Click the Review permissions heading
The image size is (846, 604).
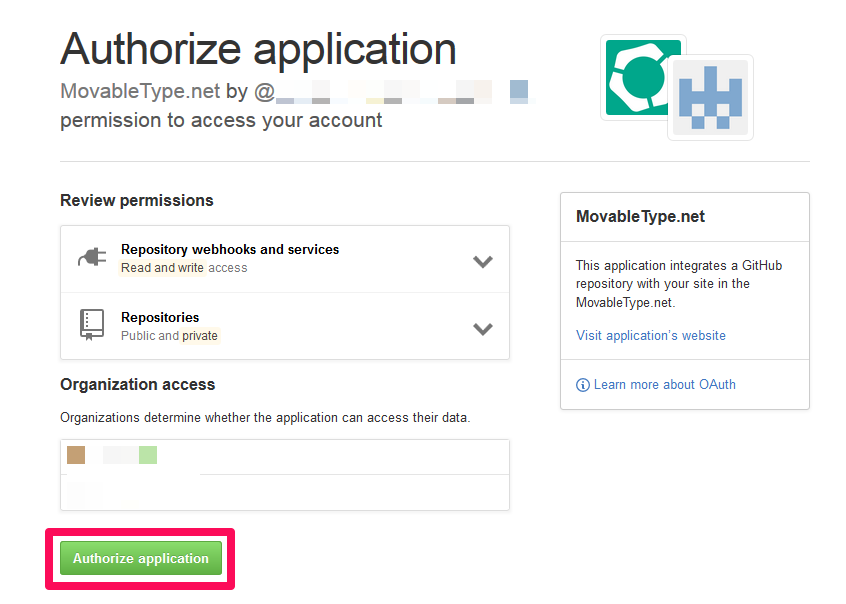pyautogui.click(x=137, y=200)
